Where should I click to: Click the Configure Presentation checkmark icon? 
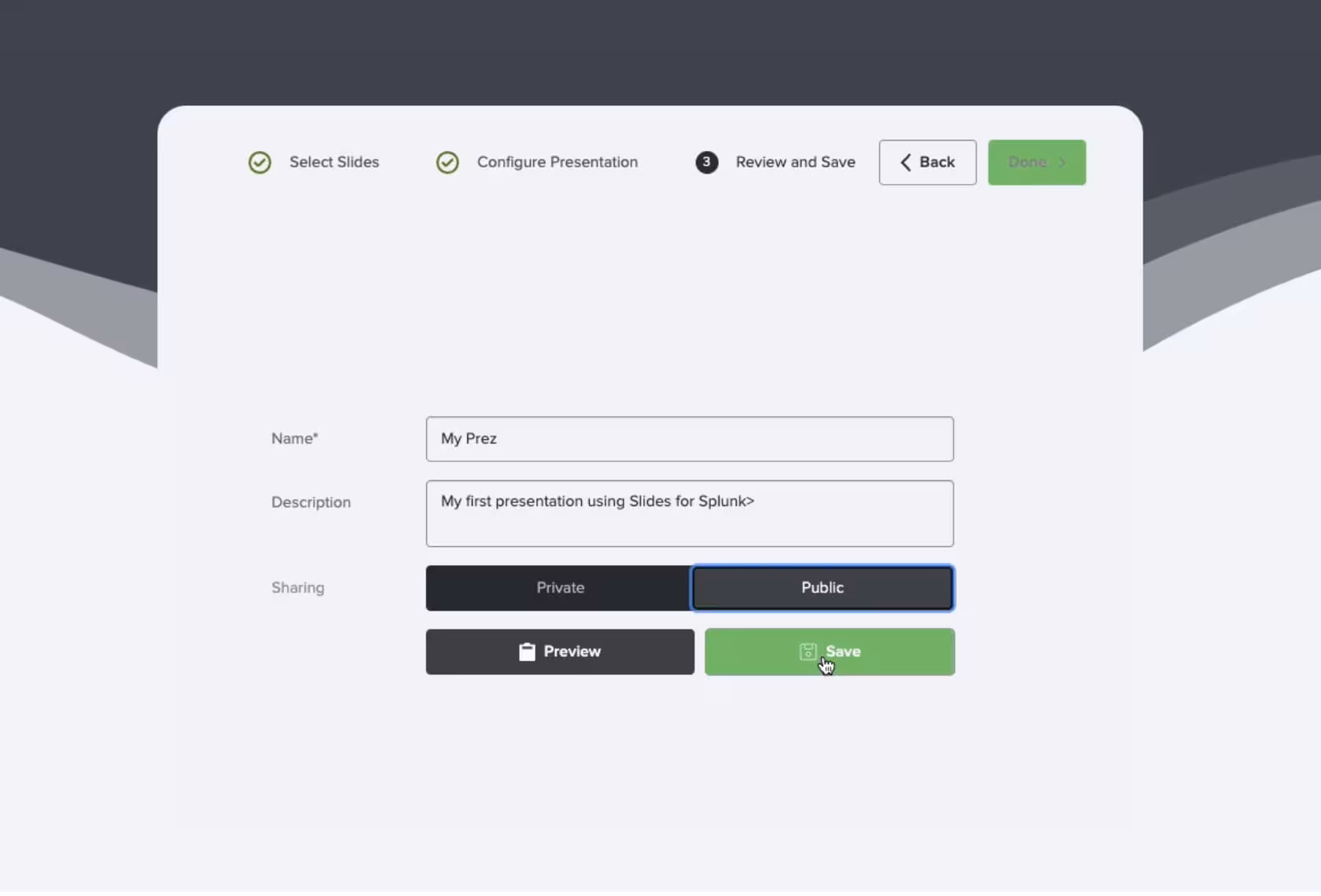point(447,163)
